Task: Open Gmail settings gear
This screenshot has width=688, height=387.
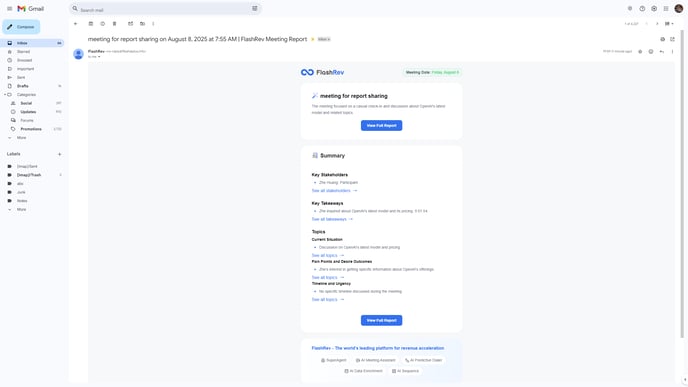Action: (654, 9)
